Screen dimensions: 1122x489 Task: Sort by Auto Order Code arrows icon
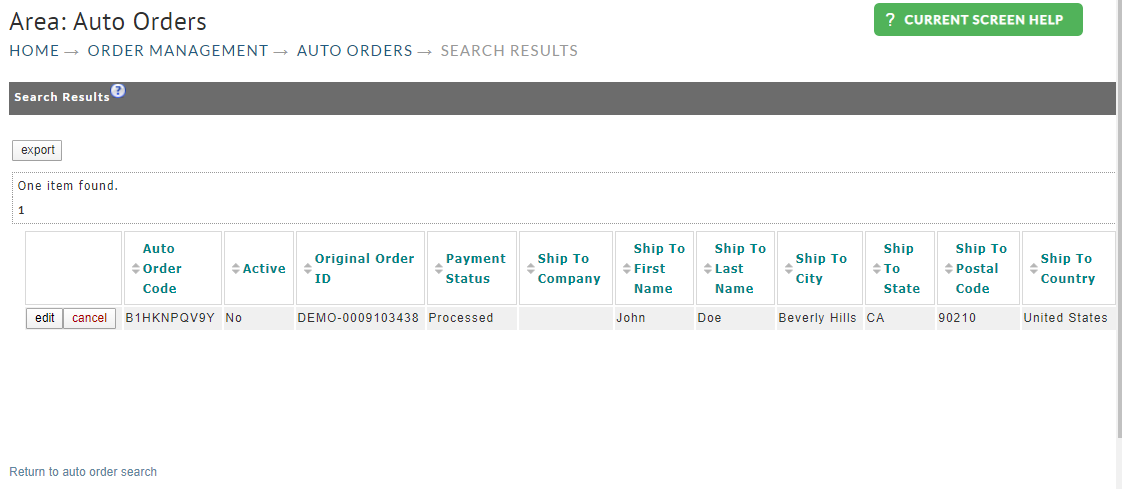(136, 268)
